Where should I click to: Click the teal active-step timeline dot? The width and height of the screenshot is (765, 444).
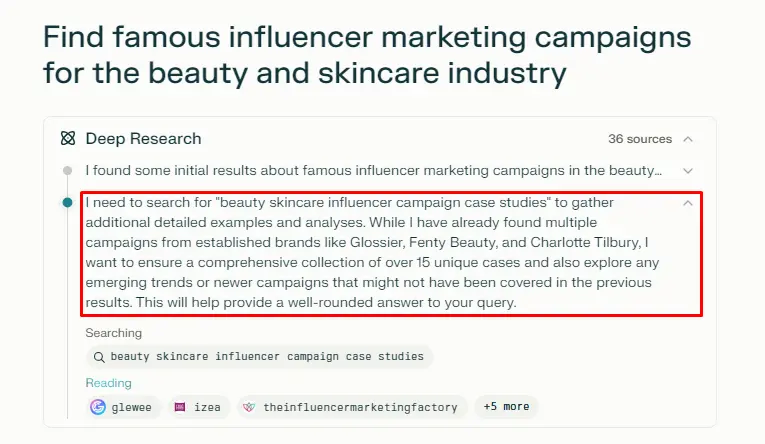pos(67,202)
